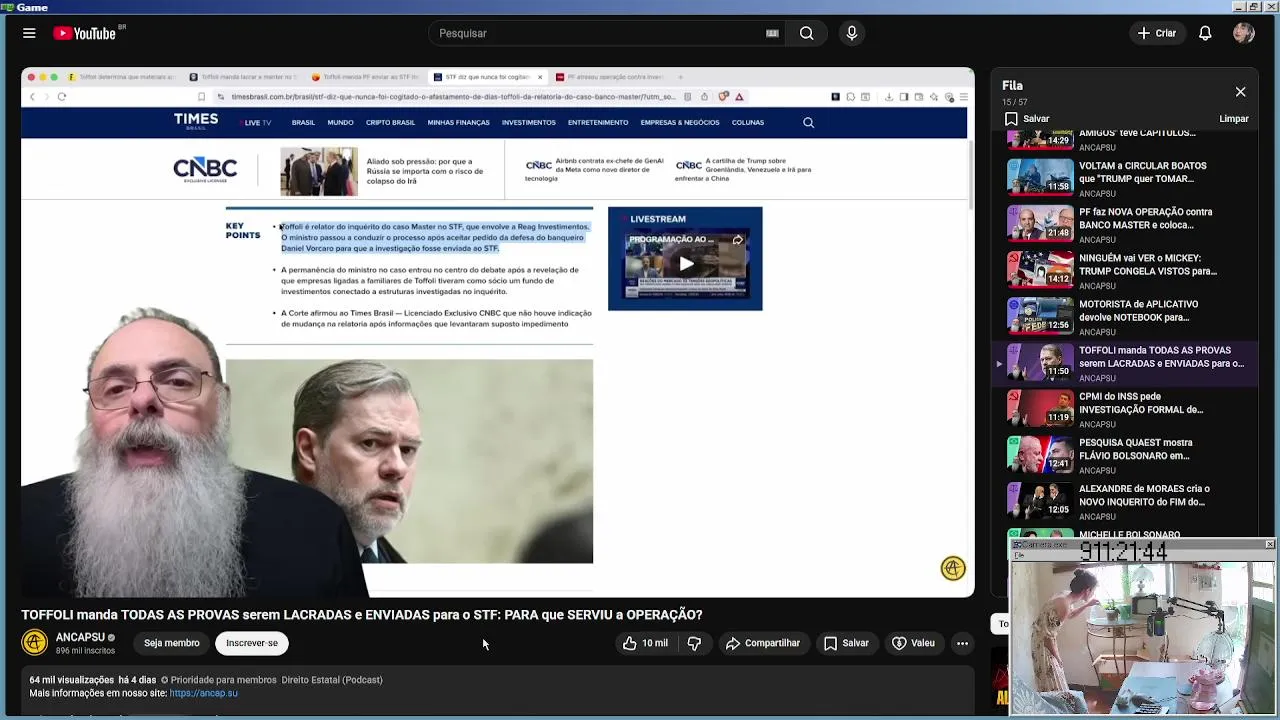Viewport: 1280px width, 720px height.
Task: Click the ANCAPSU watermark in the video
Action: click(x=953, y=568)
